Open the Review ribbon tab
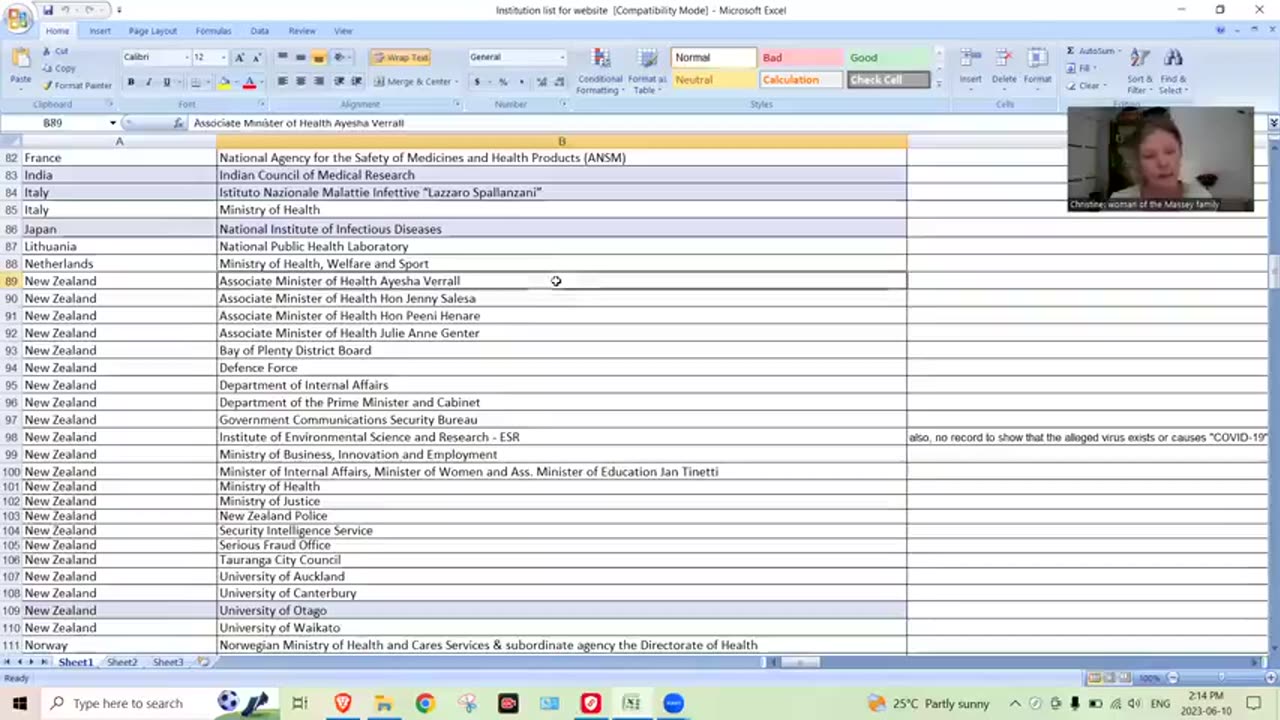The height and width of the screenshot is (720, 1280). (301, 31)
